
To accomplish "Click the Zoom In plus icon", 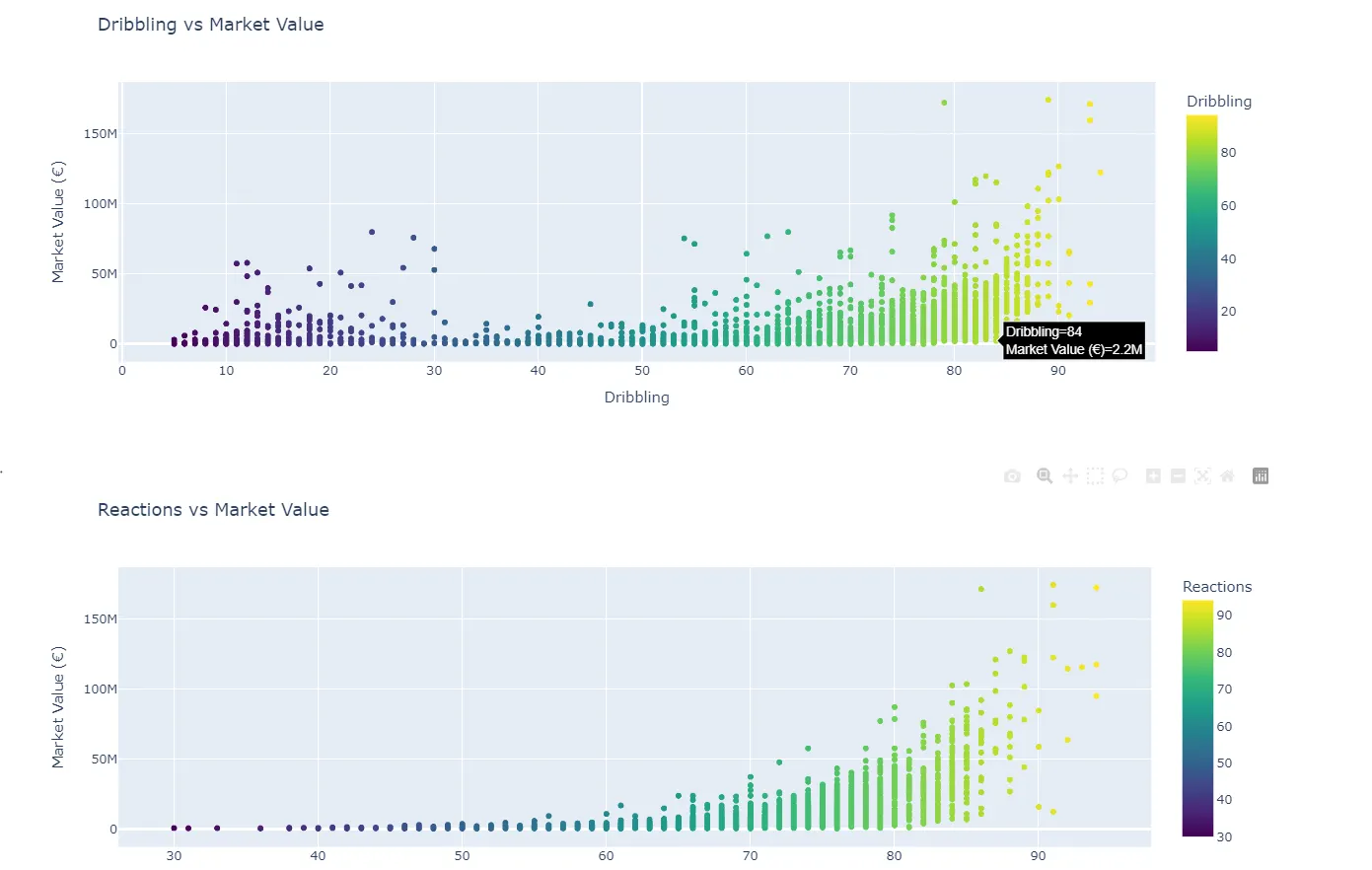I will (1153, 476).
